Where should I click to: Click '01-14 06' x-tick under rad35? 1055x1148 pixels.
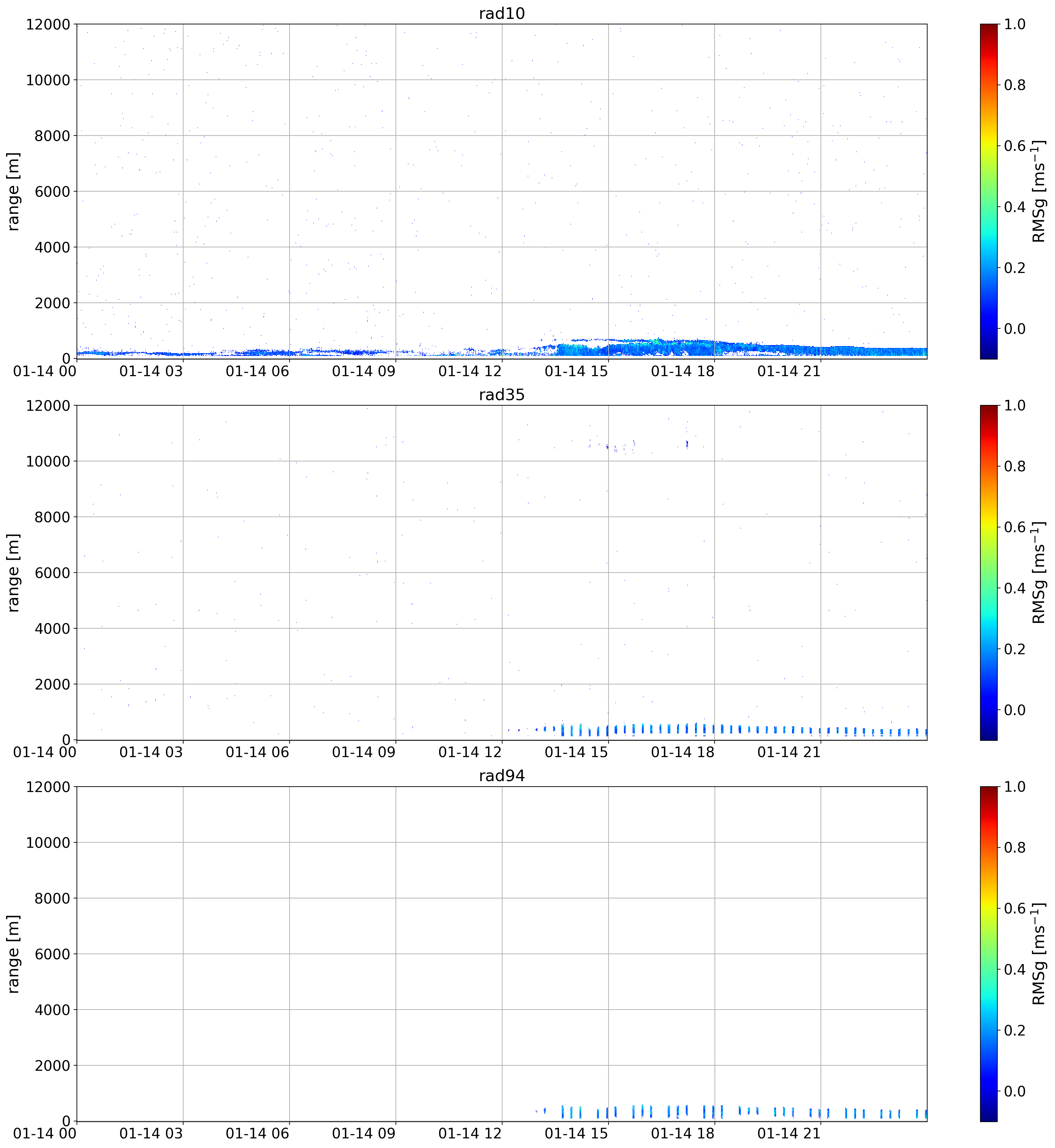point(258,752)
